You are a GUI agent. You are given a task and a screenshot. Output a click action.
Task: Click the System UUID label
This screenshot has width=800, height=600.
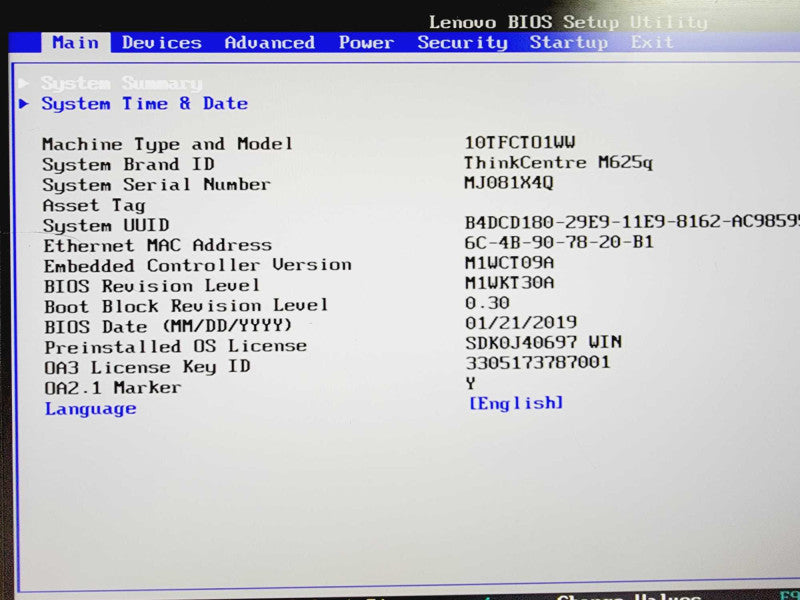click(x=106, y=226)
